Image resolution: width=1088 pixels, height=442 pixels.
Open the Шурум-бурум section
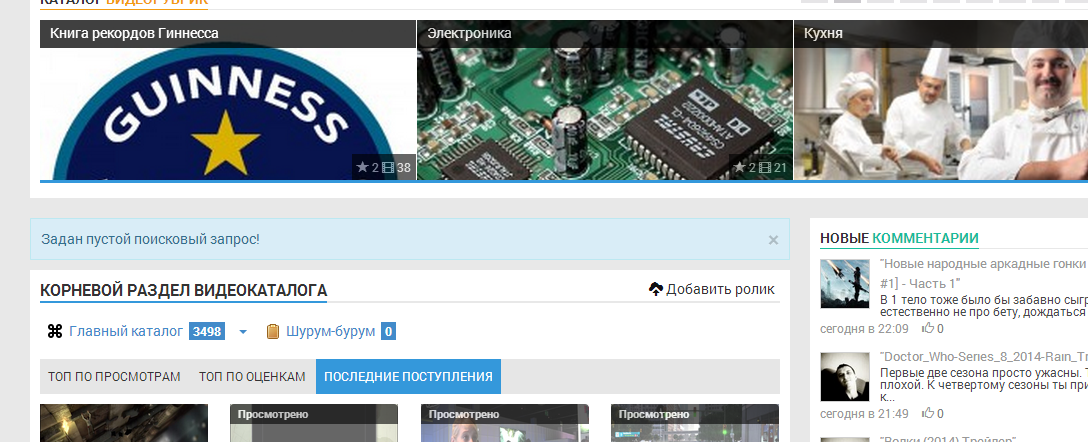(330, 332)
